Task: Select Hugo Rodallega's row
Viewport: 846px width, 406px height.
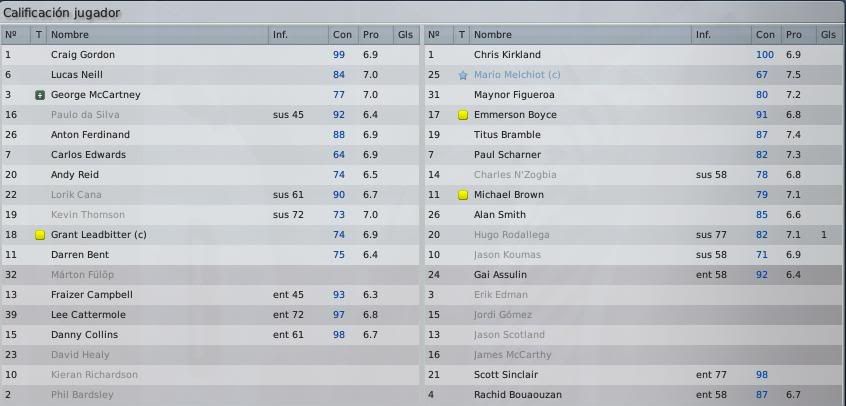Action: pyautogui.click(x=634, y=235)
